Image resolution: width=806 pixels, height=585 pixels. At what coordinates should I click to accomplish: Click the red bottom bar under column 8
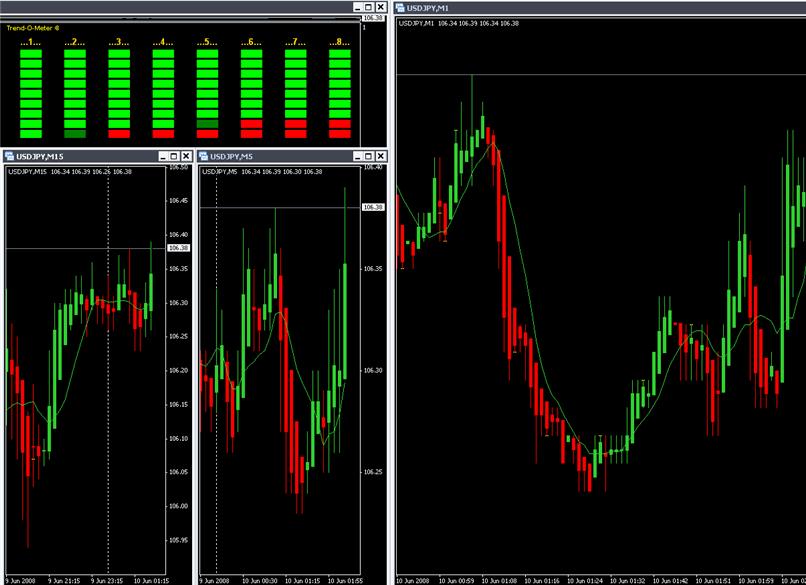coord(339,133)
